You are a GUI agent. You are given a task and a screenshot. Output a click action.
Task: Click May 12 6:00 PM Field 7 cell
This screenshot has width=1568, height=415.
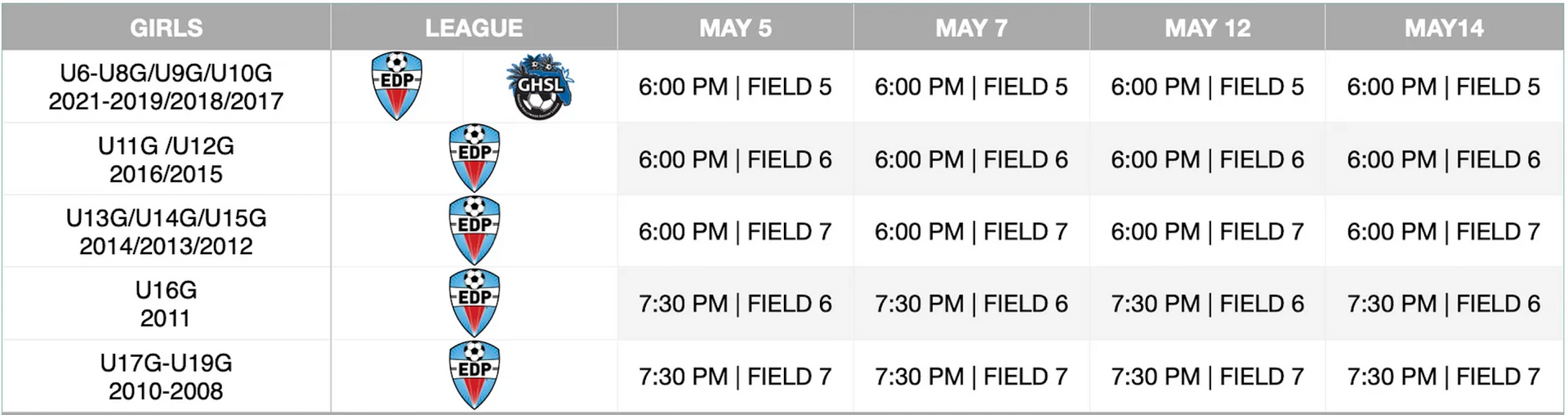[1207, 231]
